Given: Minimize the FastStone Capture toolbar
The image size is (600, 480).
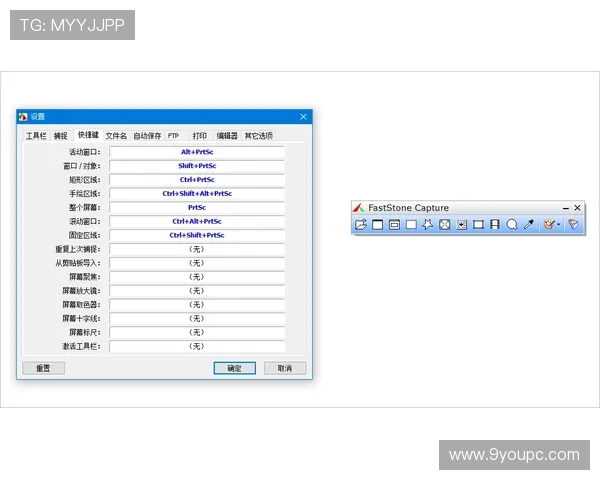Looking at the screenshot, I should point(566,208).
